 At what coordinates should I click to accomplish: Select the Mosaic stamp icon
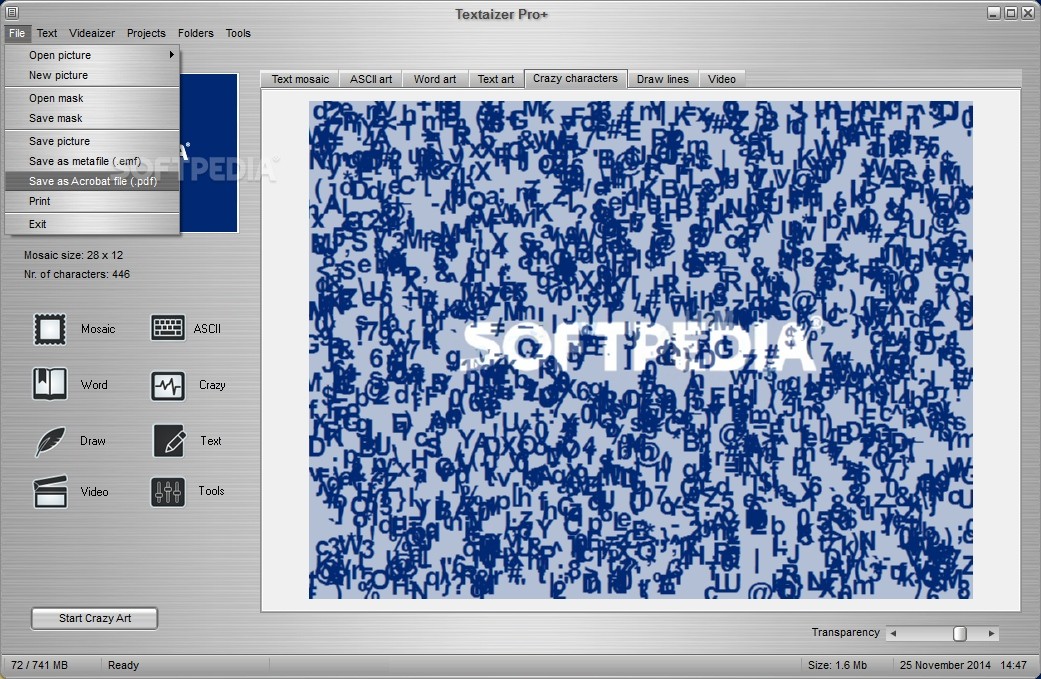coord(50,329)
